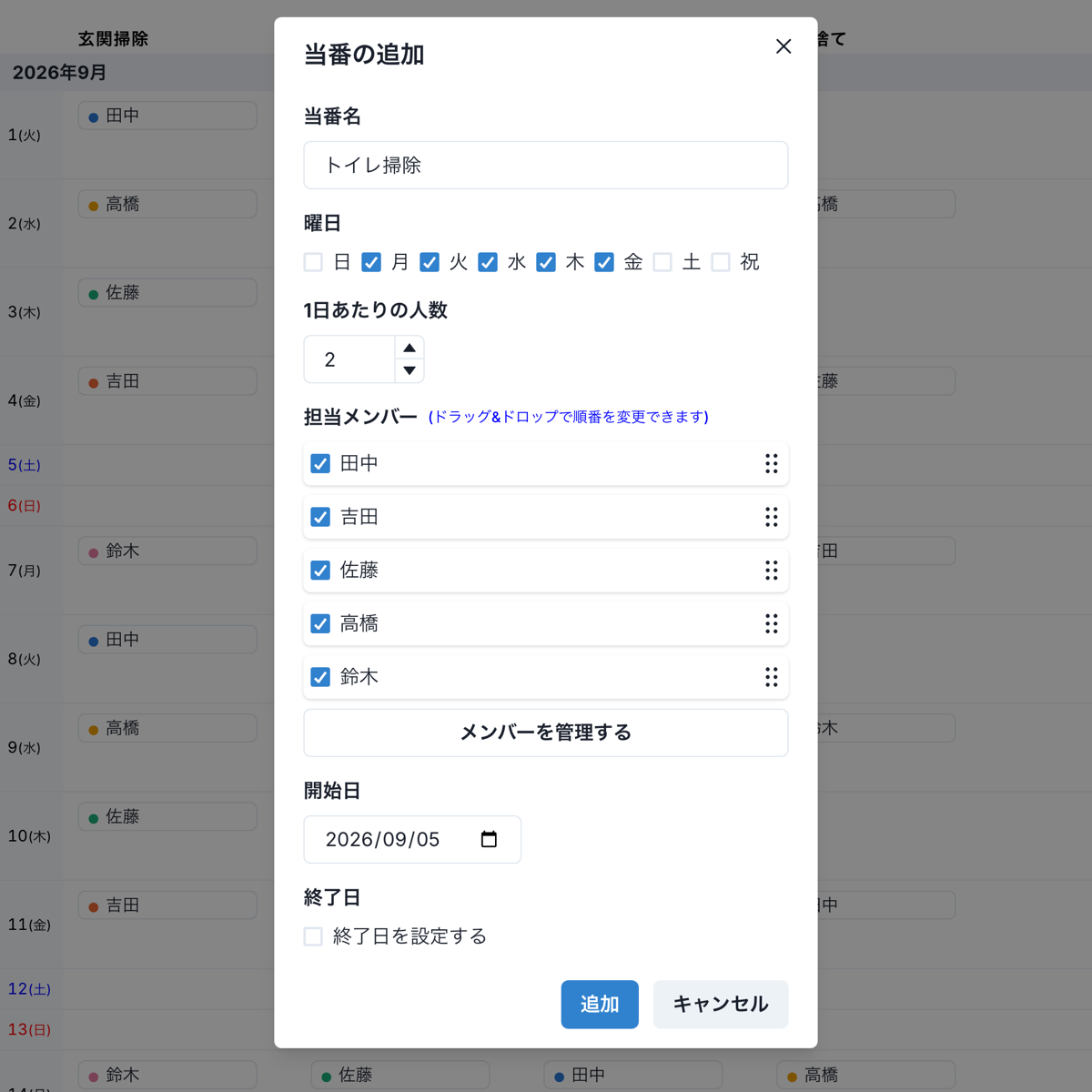Click the drag handle icon for 鈴木
Viewport: 1092px width, 1092px height.
772,677
